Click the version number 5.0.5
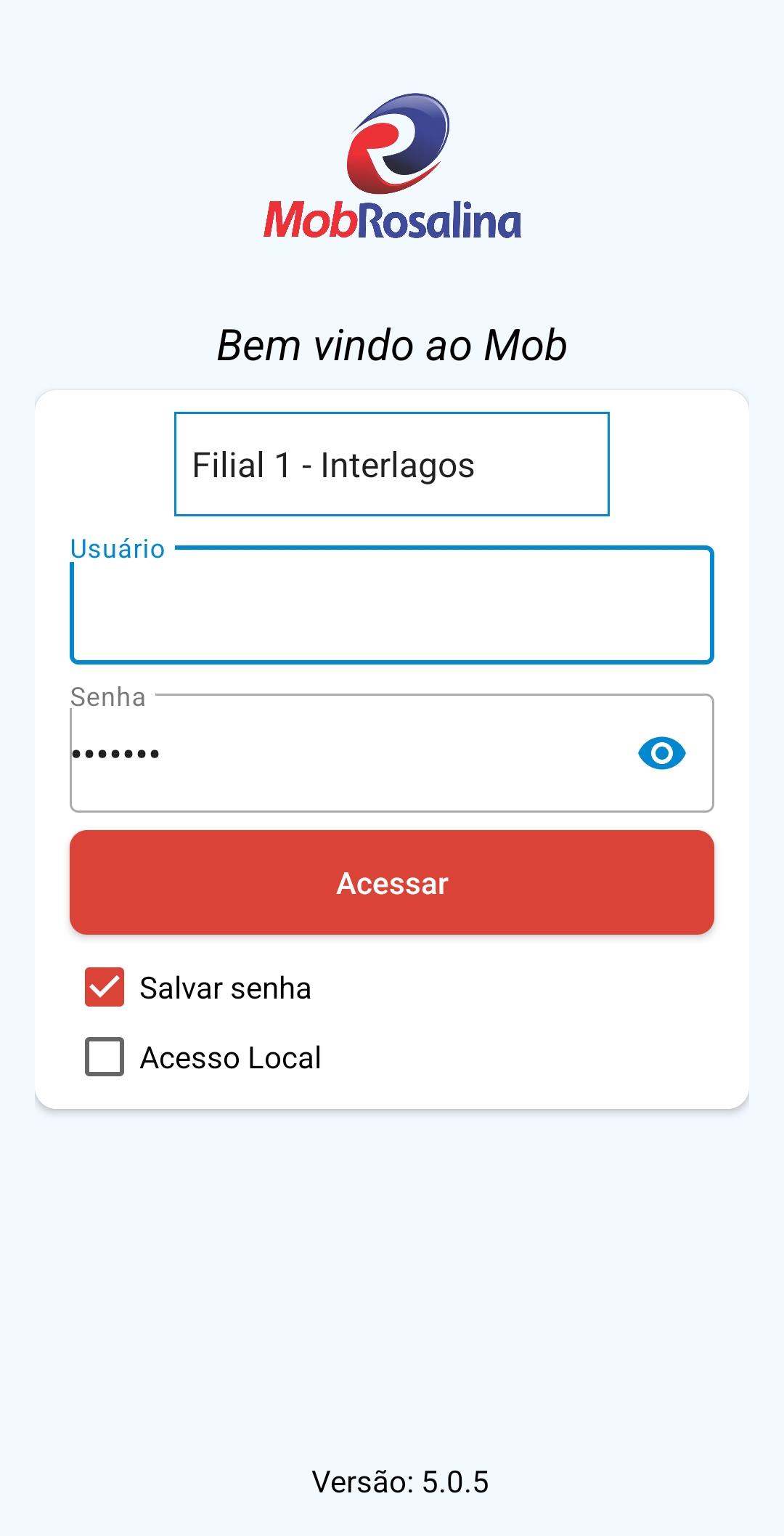The image size is (784, 1536). click(455, 1482)
